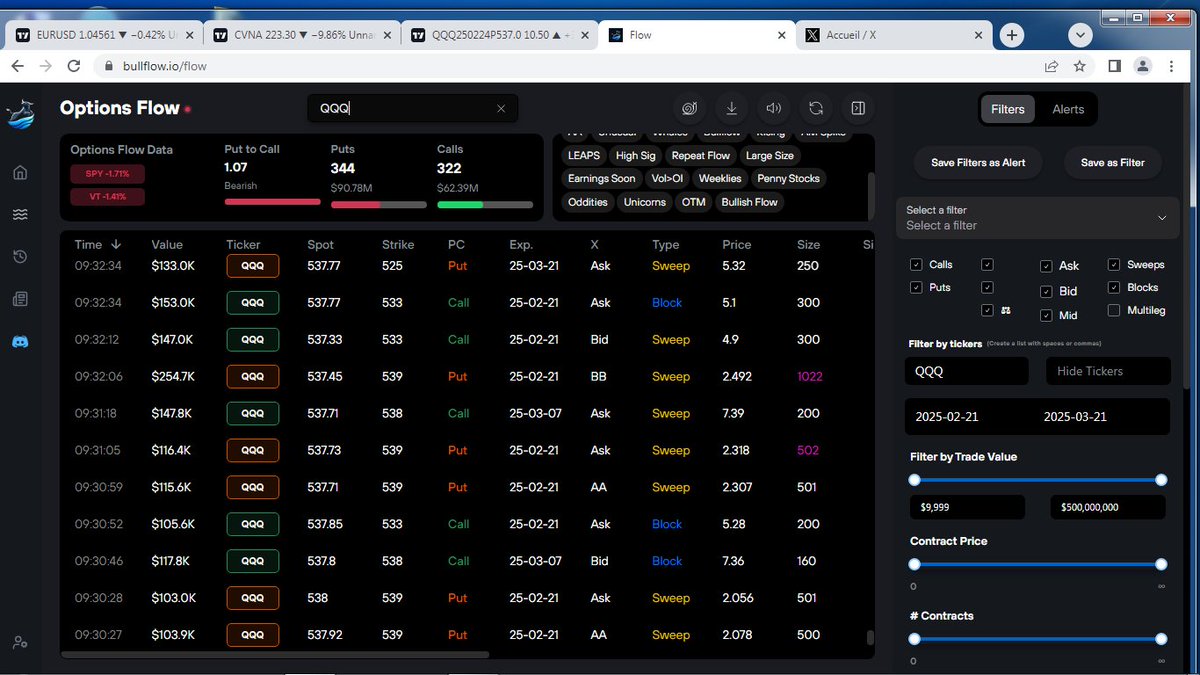
Task: Open the history clock icon in sidebar
Action: pos(20,257)
